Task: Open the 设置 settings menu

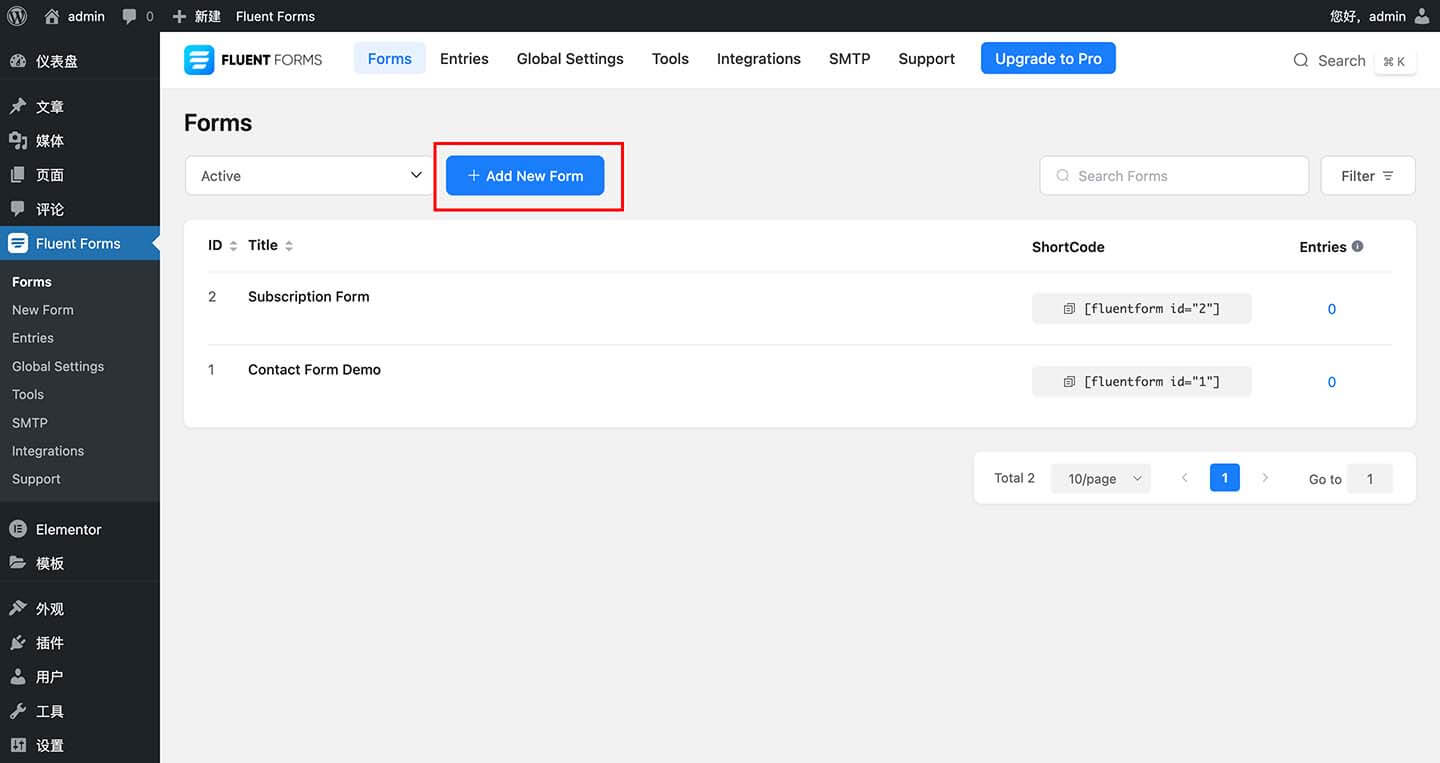Action: pos(80,745)
